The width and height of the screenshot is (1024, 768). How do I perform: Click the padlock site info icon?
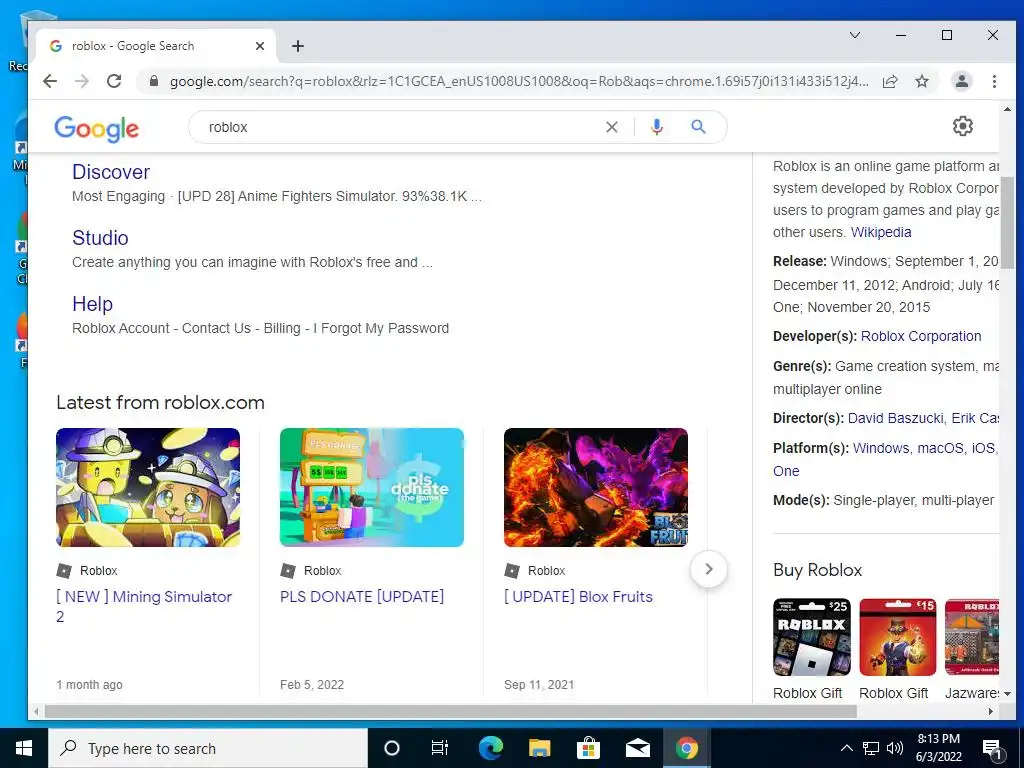coord(154,81)
